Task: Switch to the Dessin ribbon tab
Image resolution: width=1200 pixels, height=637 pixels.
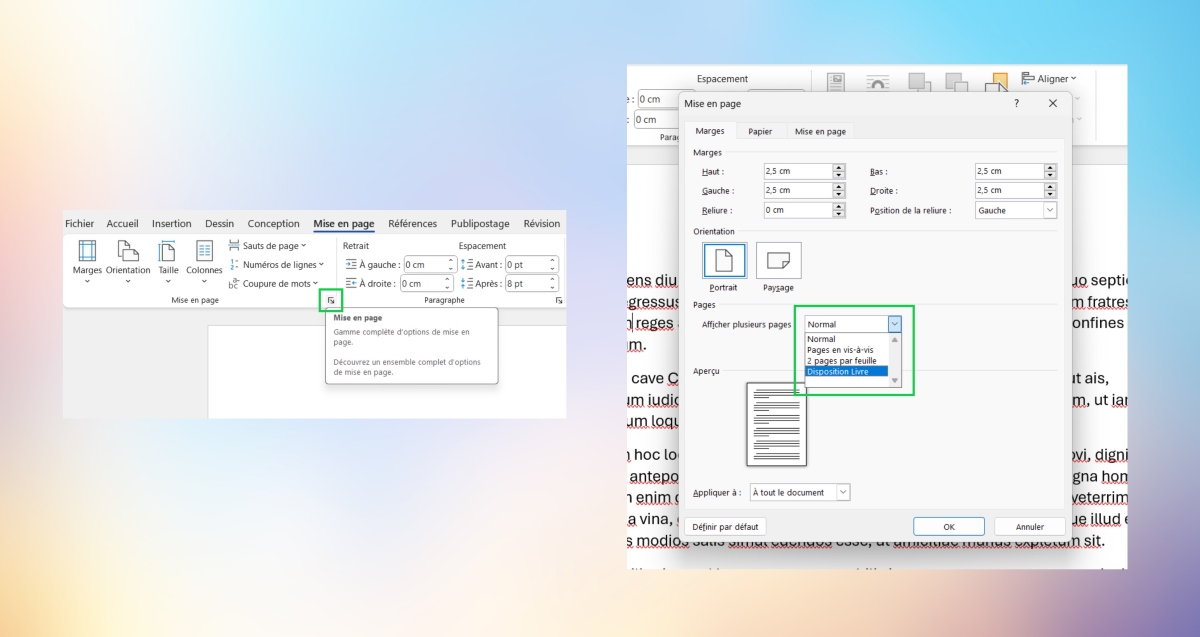Action: tap(219, 224)
